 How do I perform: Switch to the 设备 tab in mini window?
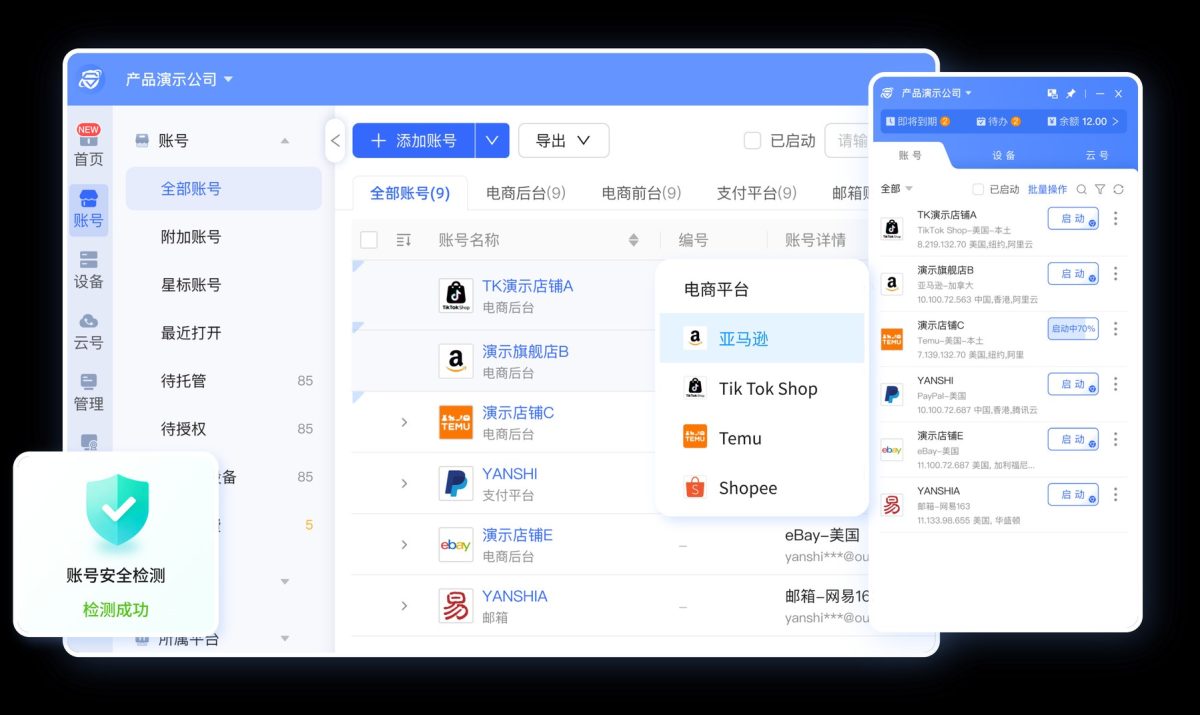coord(1004,156)
